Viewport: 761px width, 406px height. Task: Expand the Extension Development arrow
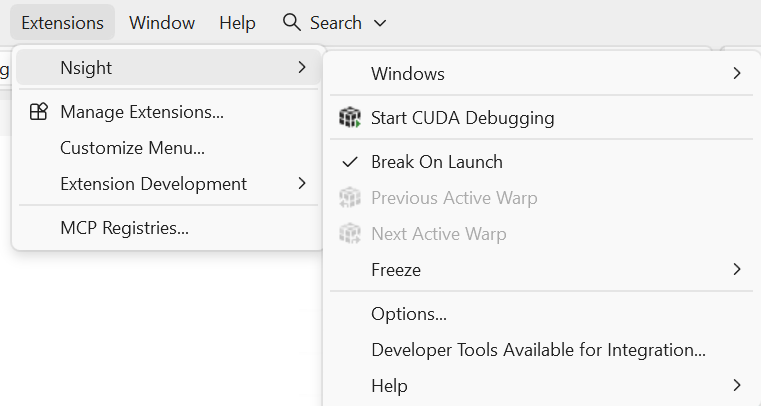pos(302,183)
